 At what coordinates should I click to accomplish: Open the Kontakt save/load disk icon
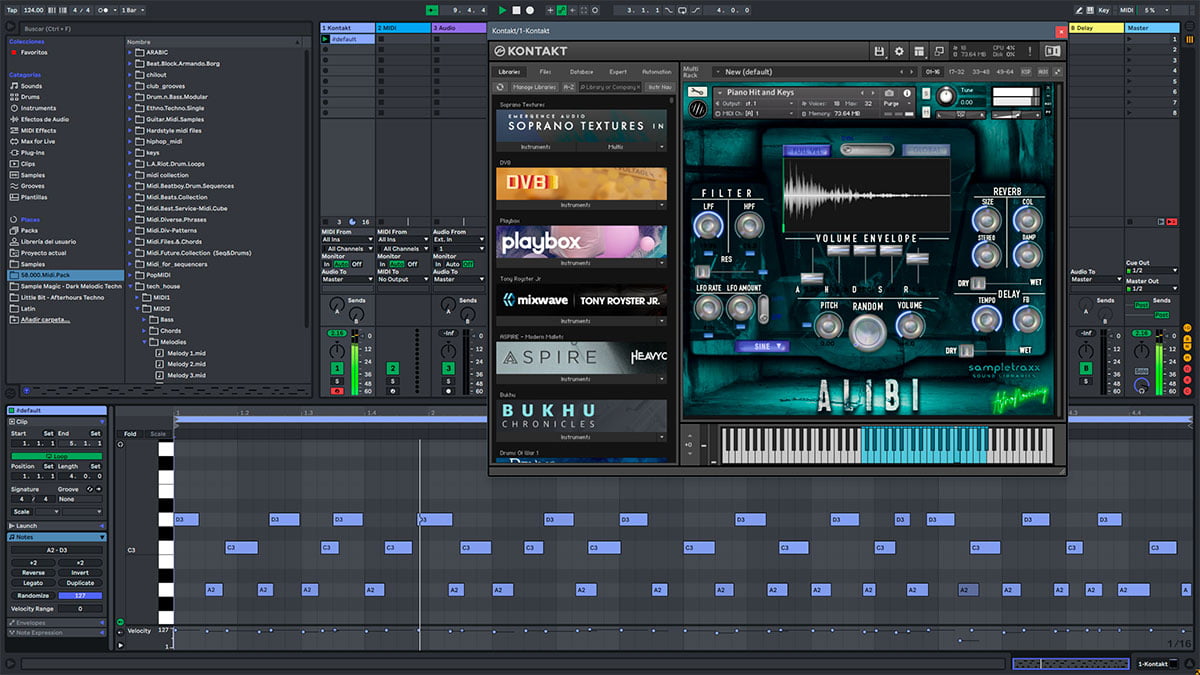click(x=879, y=51)
